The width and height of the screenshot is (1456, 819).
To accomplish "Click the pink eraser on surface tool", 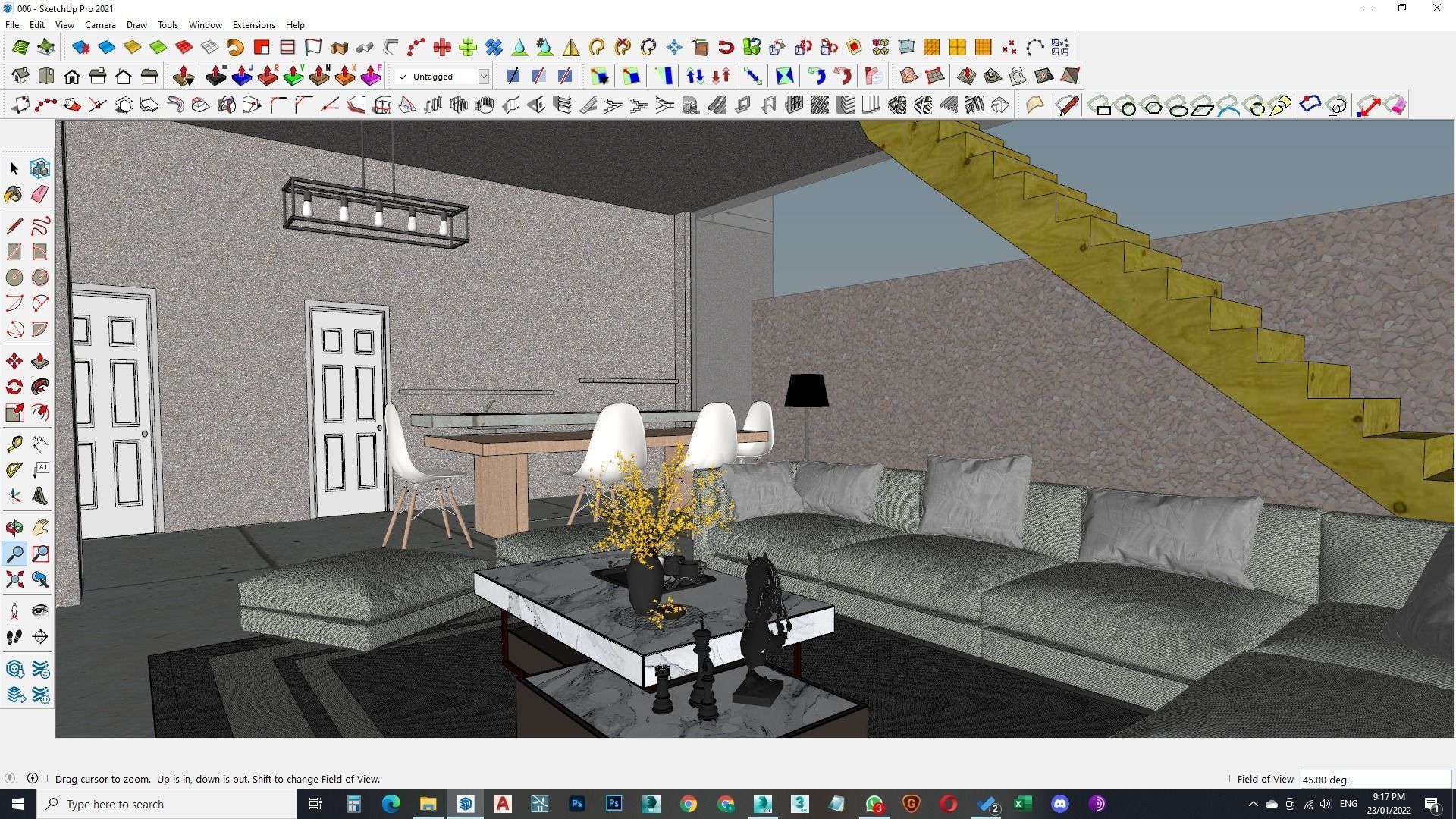I will pyautogui.click(x=1396, y=105).
